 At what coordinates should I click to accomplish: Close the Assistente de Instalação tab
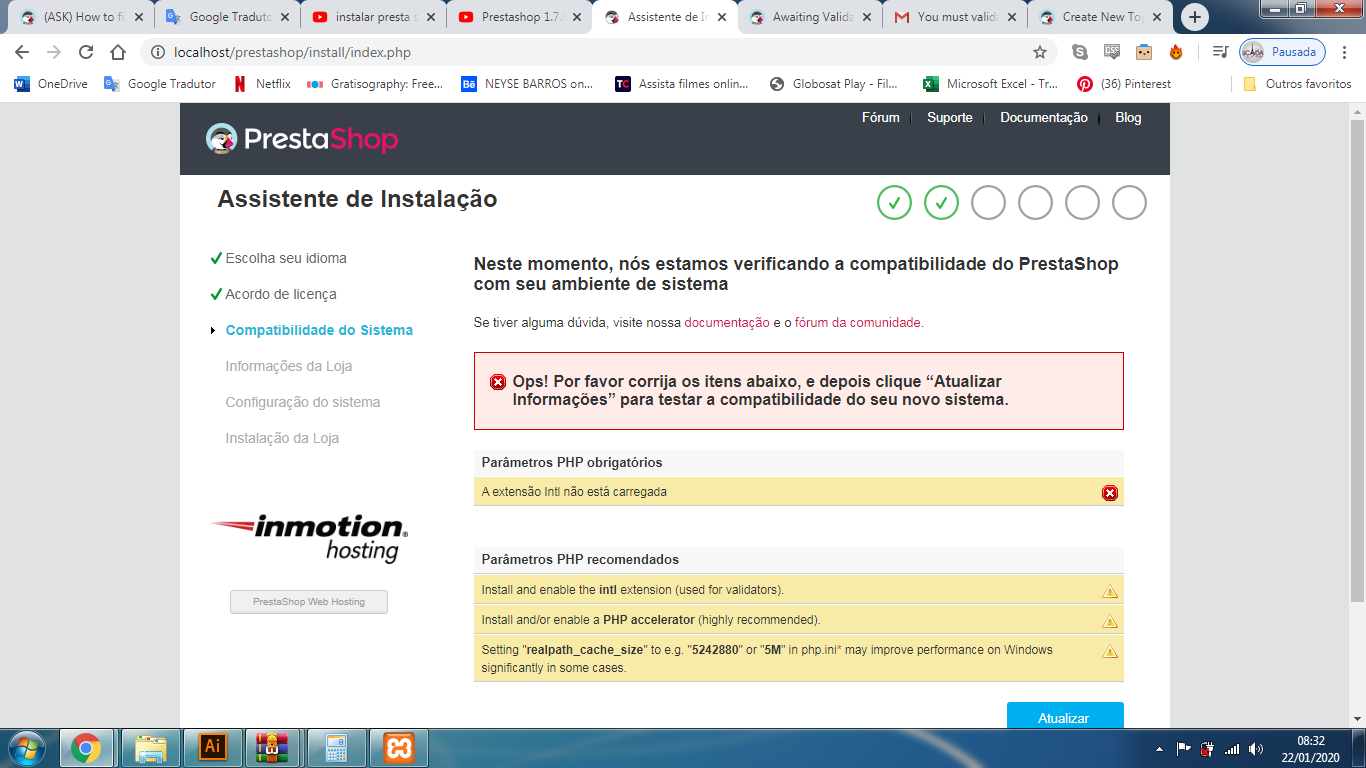pyautogui.click(x=722, y=17)
